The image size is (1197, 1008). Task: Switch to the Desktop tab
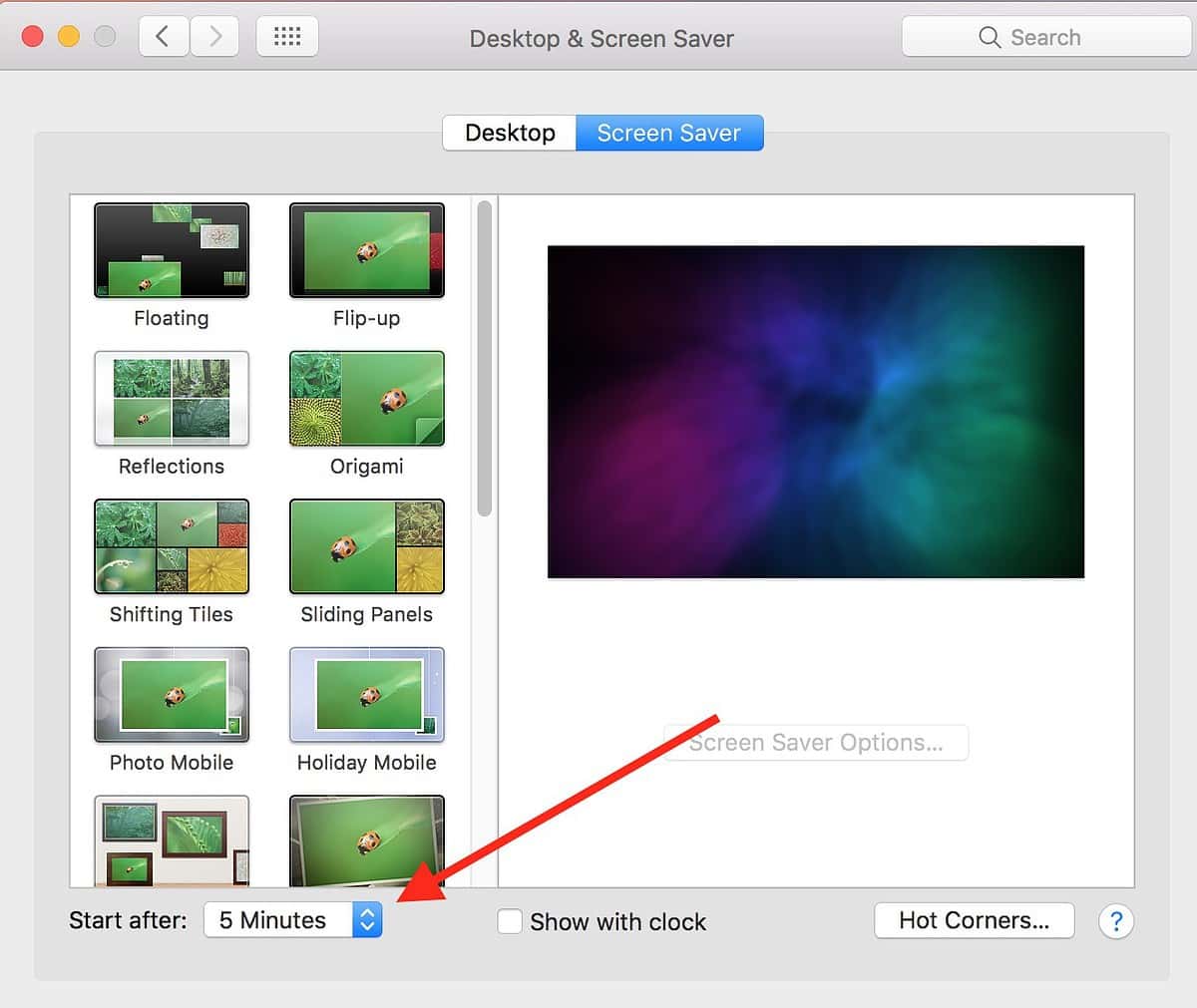[x=509, y=133]
